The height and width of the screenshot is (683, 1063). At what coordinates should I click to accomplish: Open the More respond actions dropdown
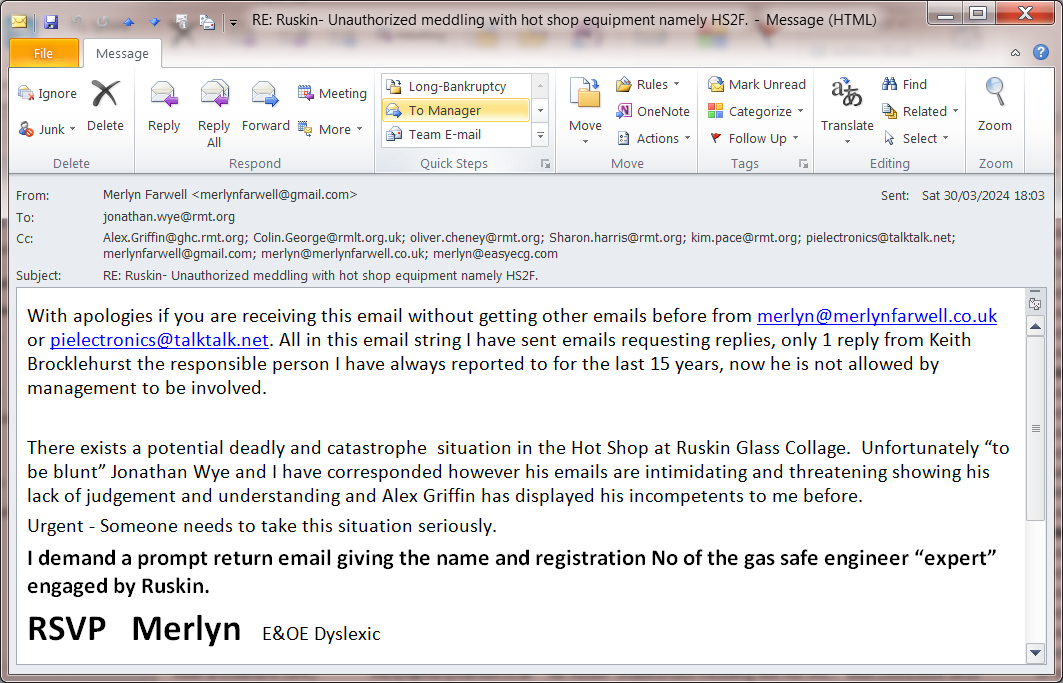click(x=332, y=129)
